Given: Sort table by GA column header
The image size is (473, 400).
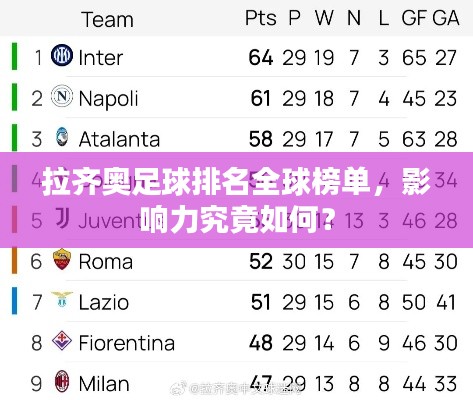Looking at the screenshot, I should coord(446,18).
